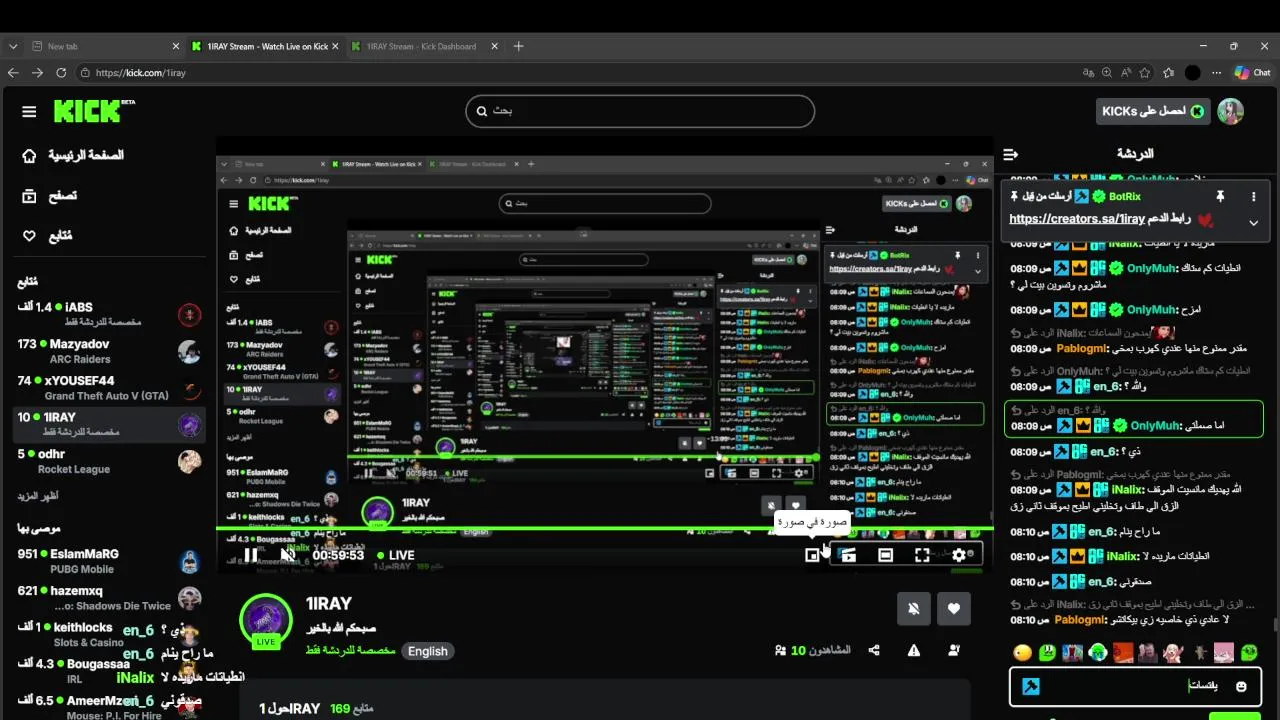Share the 1IRAY stream
This screenshot has height=720, width=1280.
(x=875, y=650)
